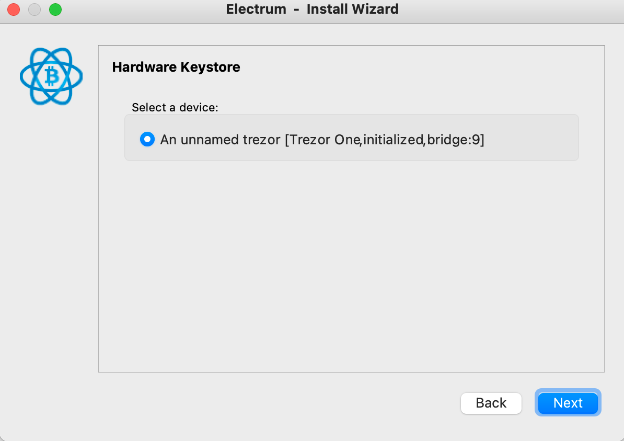Click the Bitcoin symbol inside the logo
The image size is (624, 442).
(x=50, y=76)
